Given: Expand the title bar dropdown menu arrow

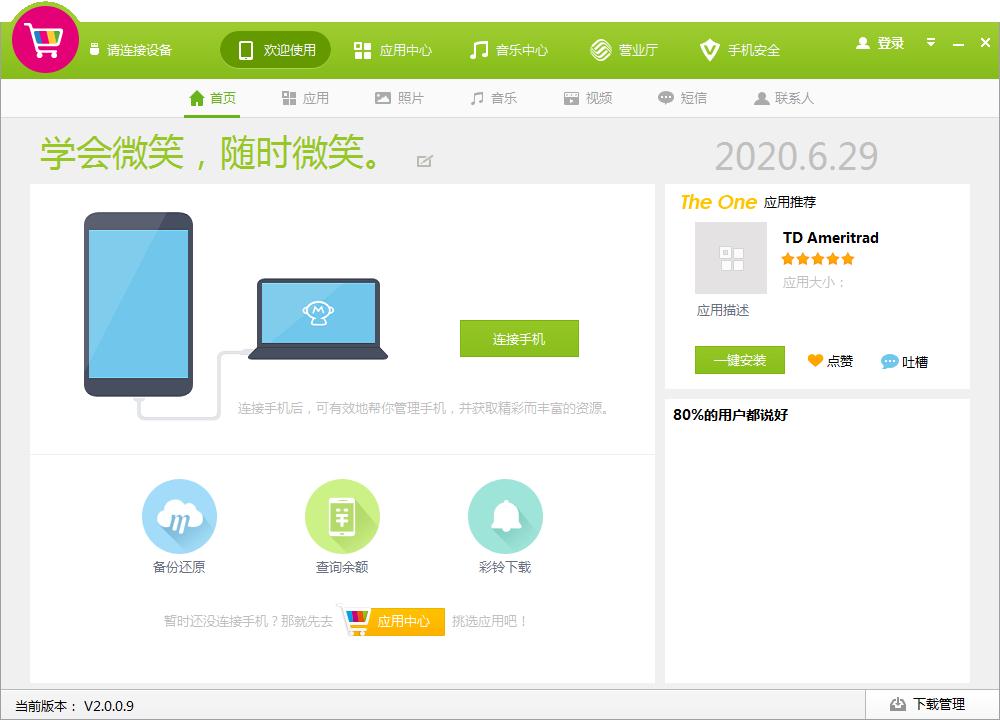Looking at the screenshot, I should pyautogui.click(x=930, y=43).
